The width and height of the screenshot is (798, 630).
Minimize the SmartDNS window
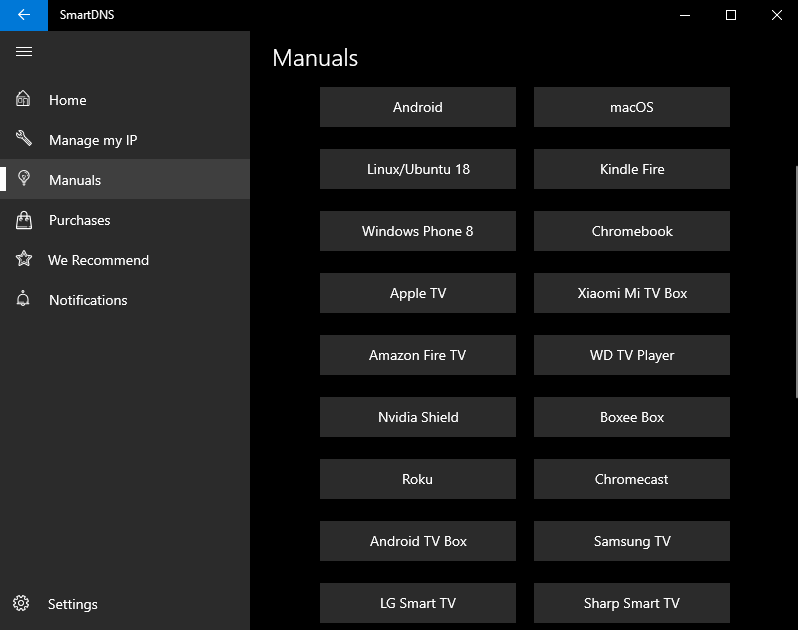point(685,15)
